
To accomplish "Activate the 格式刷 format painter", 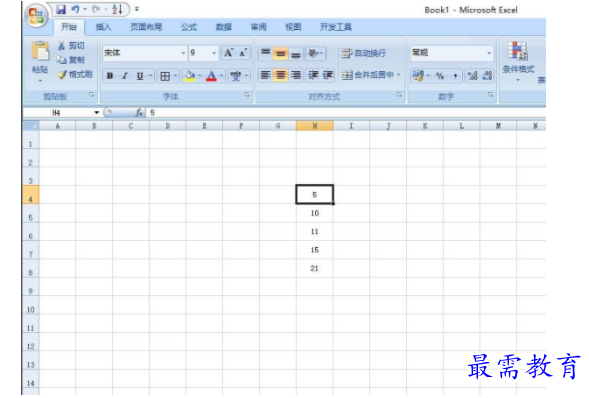I will pos(75,74).
